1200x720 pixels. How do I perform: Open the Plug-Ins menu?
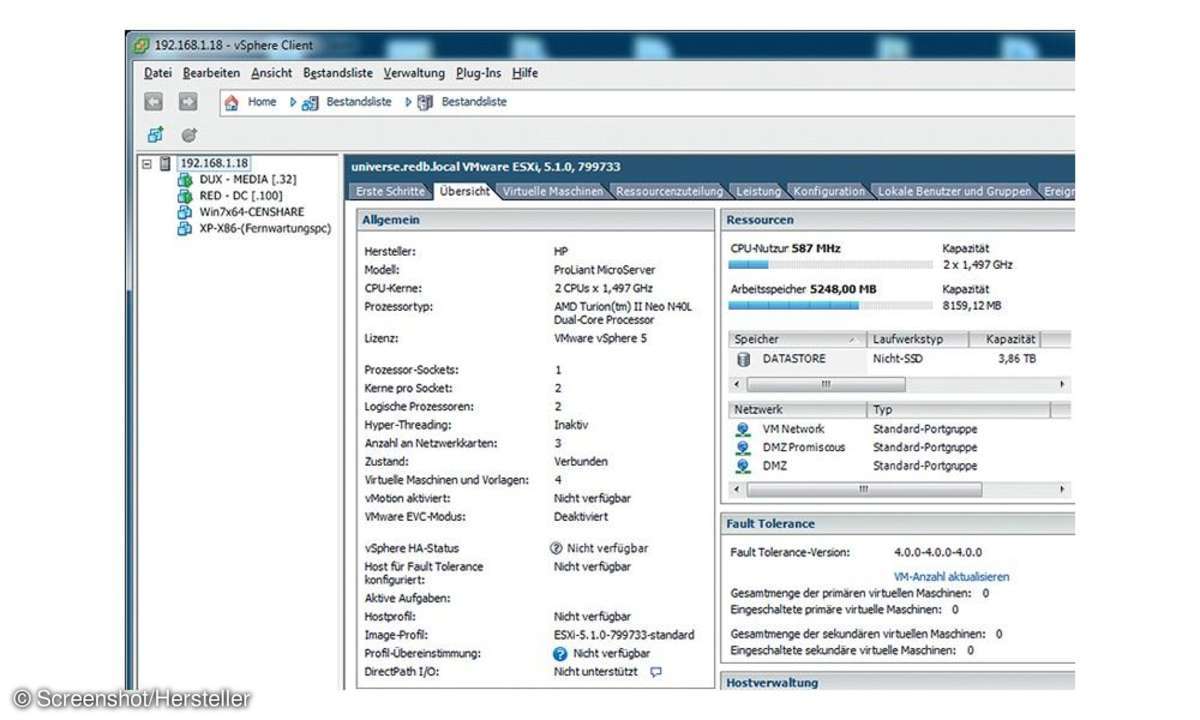pyautogui.click(x=479, y=73)
